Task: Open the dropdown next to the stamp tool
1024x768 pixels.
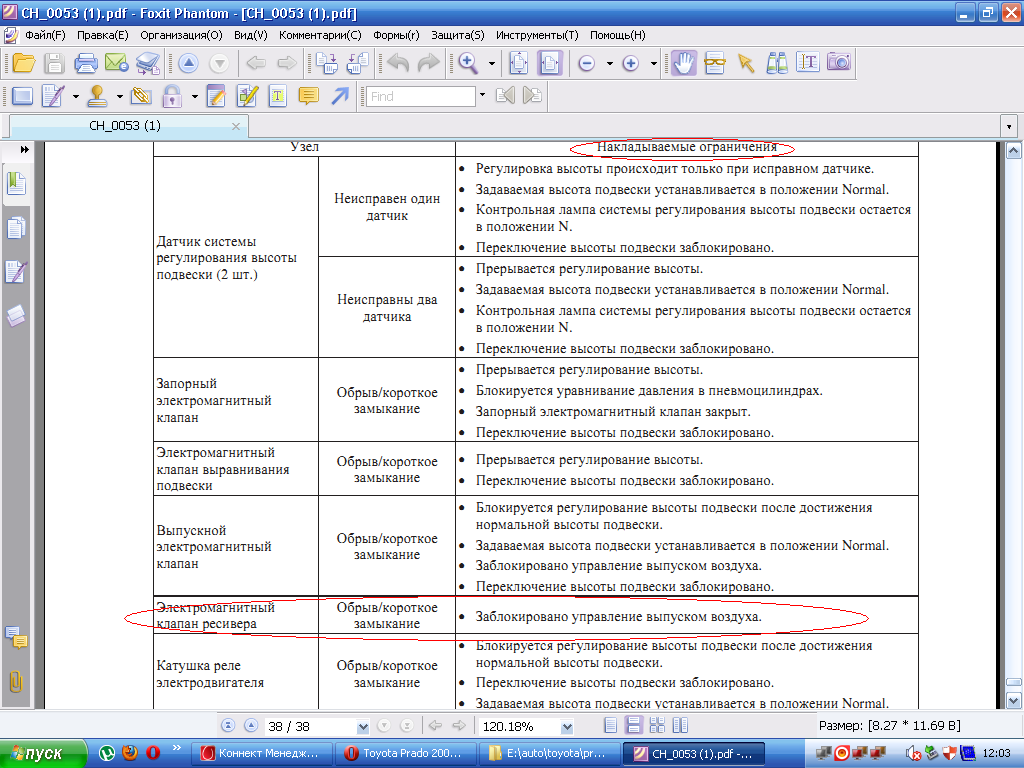Action: tap(120, 97)
